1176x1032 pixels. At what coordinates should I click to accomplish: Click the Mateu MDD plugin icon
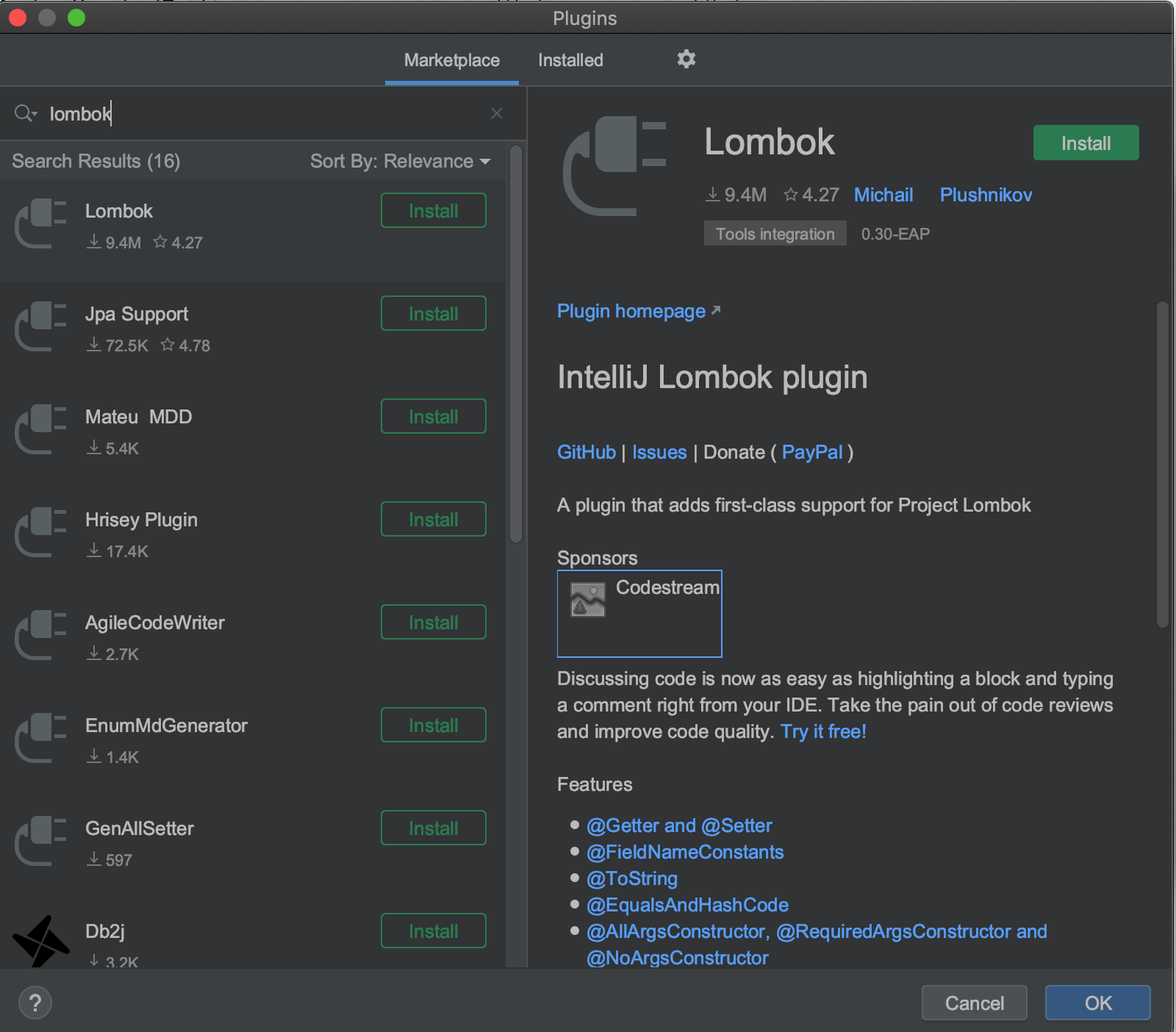[41, 430]
